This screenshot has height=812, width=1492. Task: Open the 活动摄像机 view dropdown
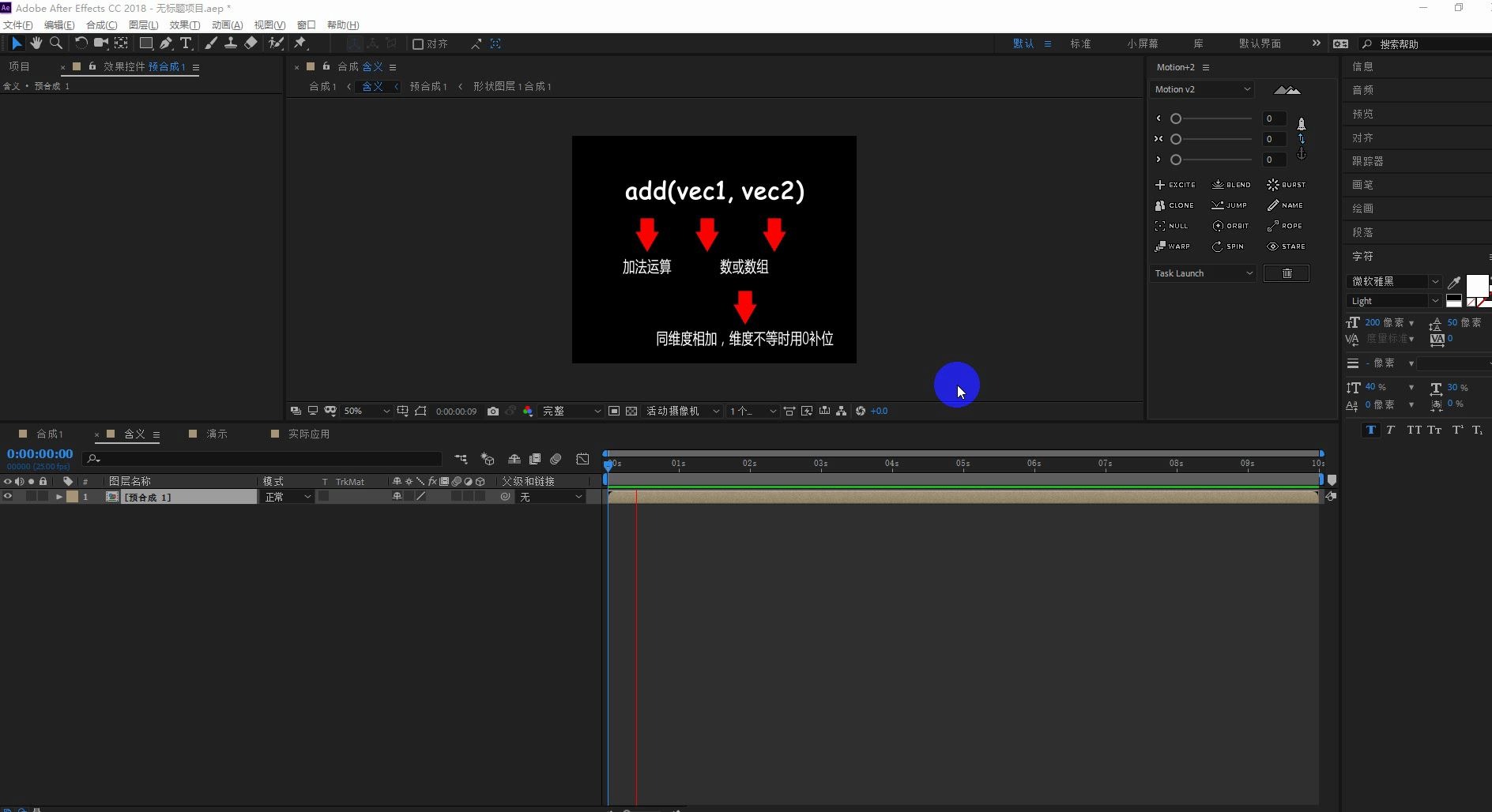pos(682,411)
